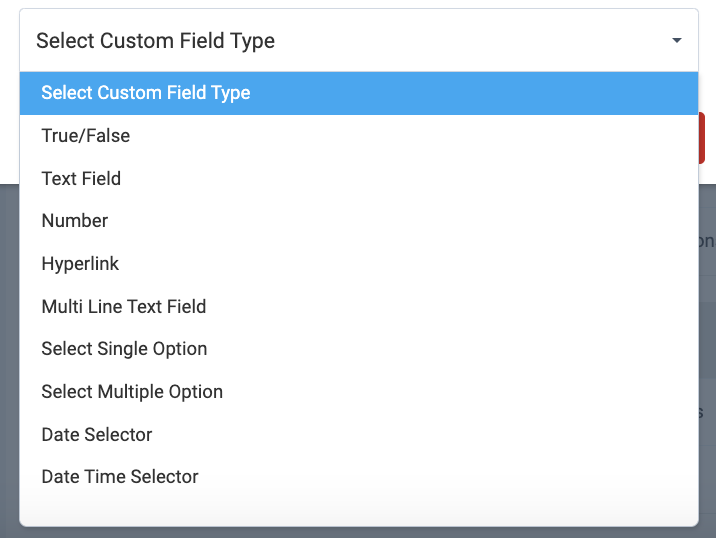Click the dropdown caret arrow of the select box
The image size is (716, 538).
pyautogui.click(x=677, y=41)
